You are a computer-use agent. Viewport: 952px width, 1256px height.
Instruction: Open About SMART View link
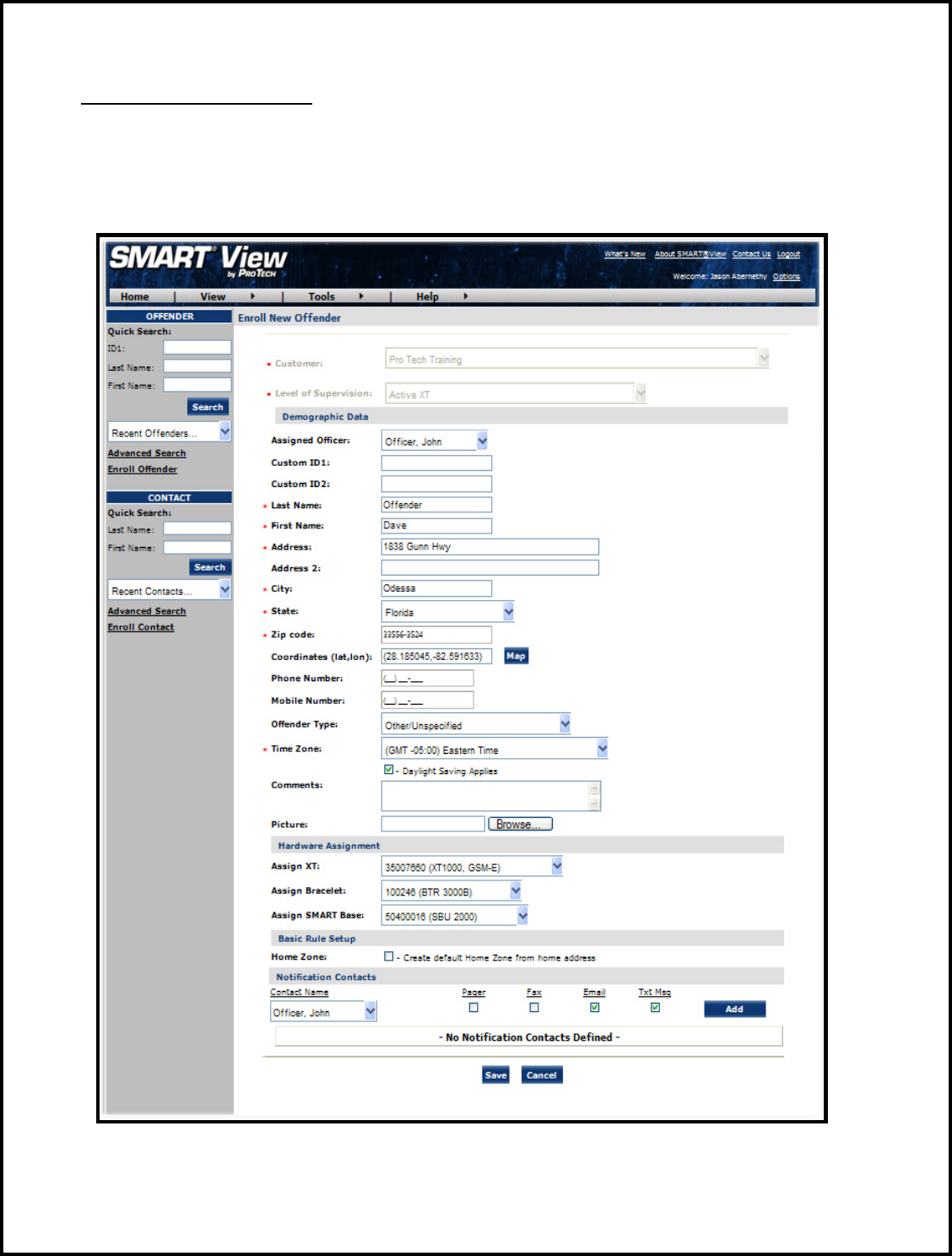690,254
